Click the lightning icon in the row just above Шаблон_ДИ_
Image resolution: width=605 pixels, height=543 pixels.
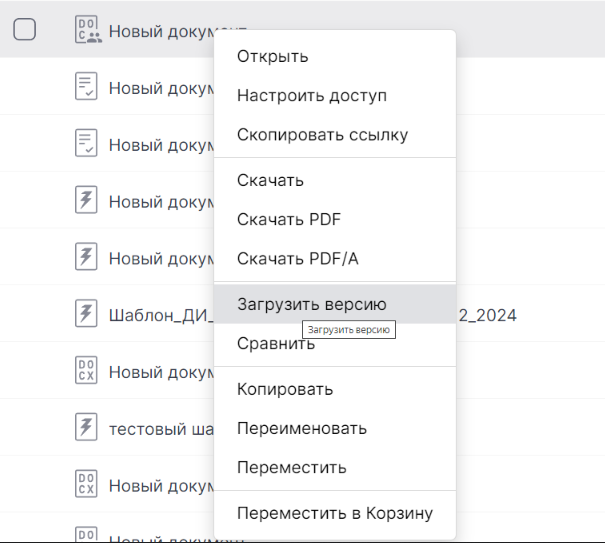86,257
